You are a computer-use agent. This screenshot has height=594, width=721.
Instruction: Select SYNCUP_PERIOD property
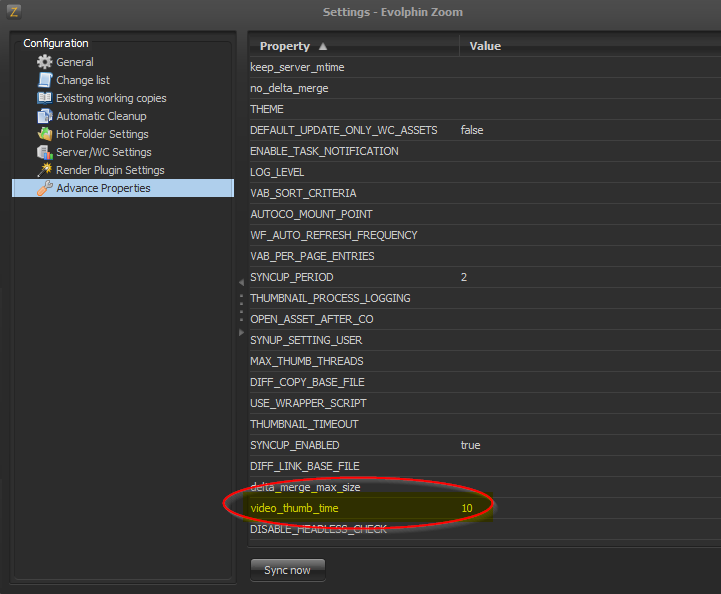click(x=292, y=277)
